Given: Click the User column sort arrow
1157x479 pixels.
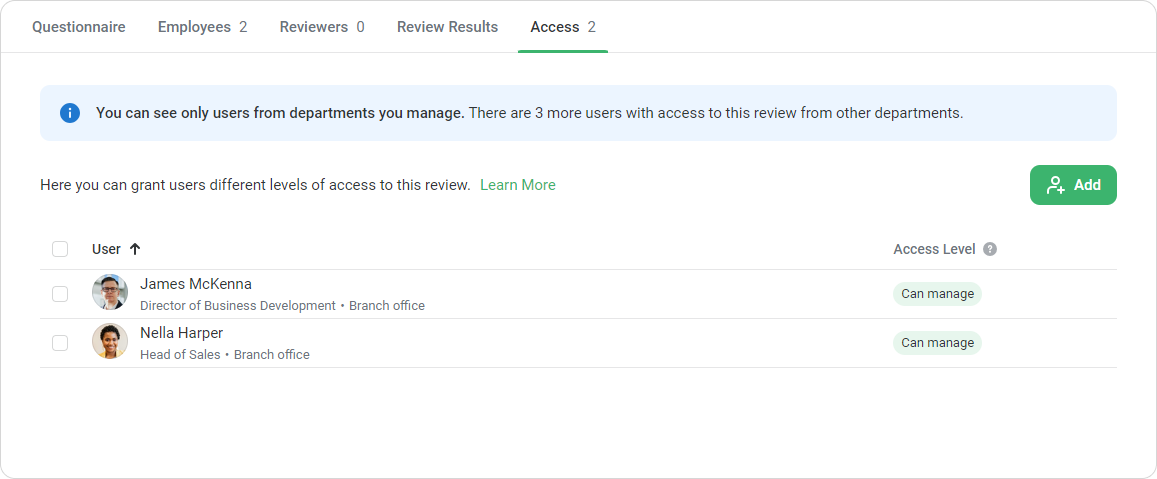Looking at the screenshot, I should click(x=135, y=249).
